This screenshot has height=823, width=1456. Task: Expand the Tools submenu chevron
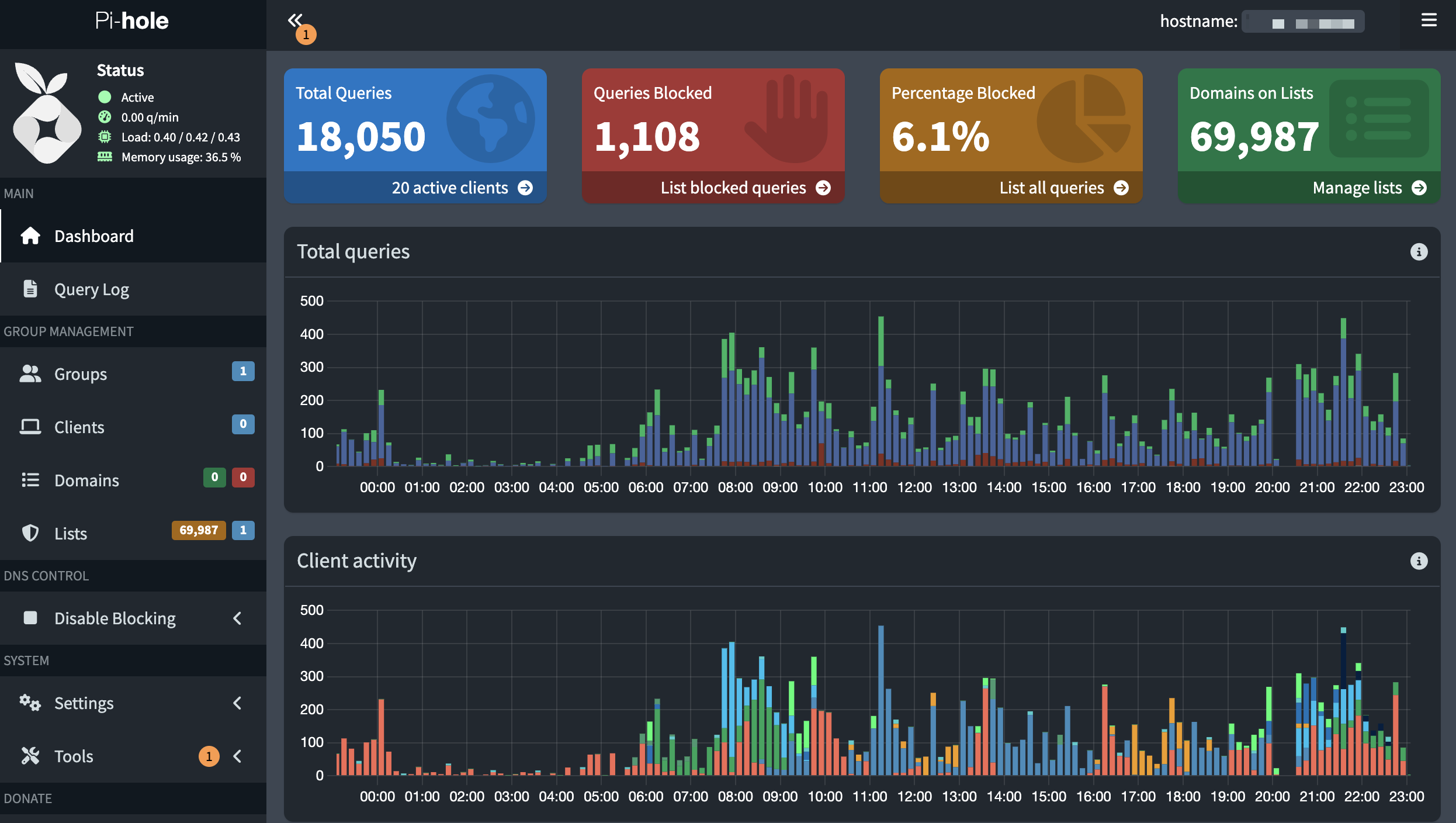coord(237,756)
